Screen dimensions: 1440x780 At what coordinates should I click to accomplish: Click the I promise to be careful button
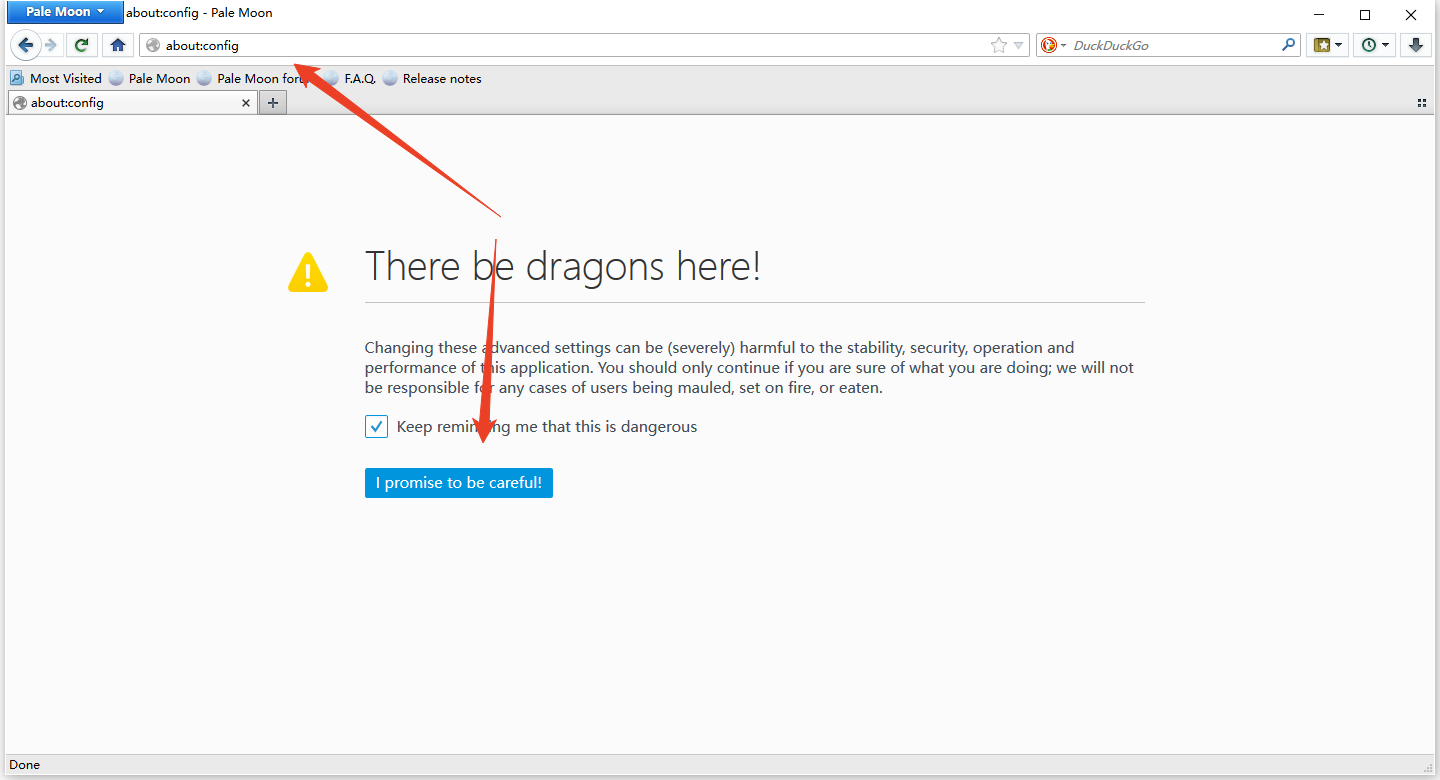pyautogui.click(x=458, y=483)
